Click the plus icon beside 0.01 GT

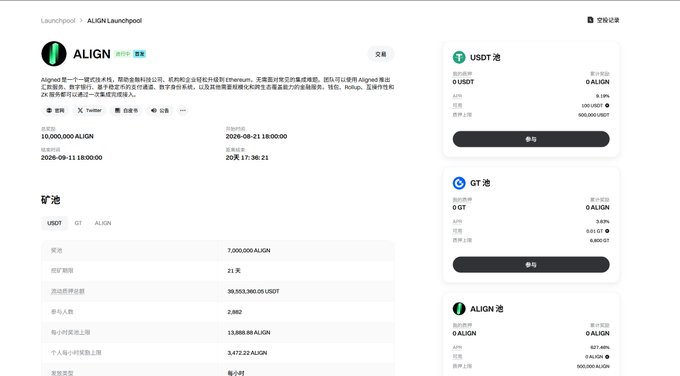[x=607, y=231]
